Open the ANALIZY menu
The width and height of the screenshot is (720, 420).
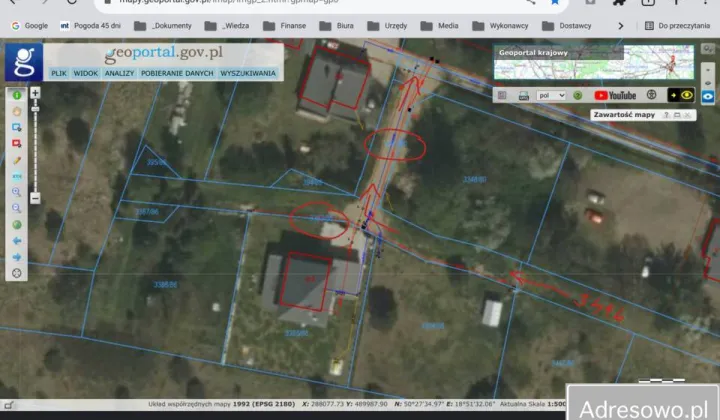(119, 73)
